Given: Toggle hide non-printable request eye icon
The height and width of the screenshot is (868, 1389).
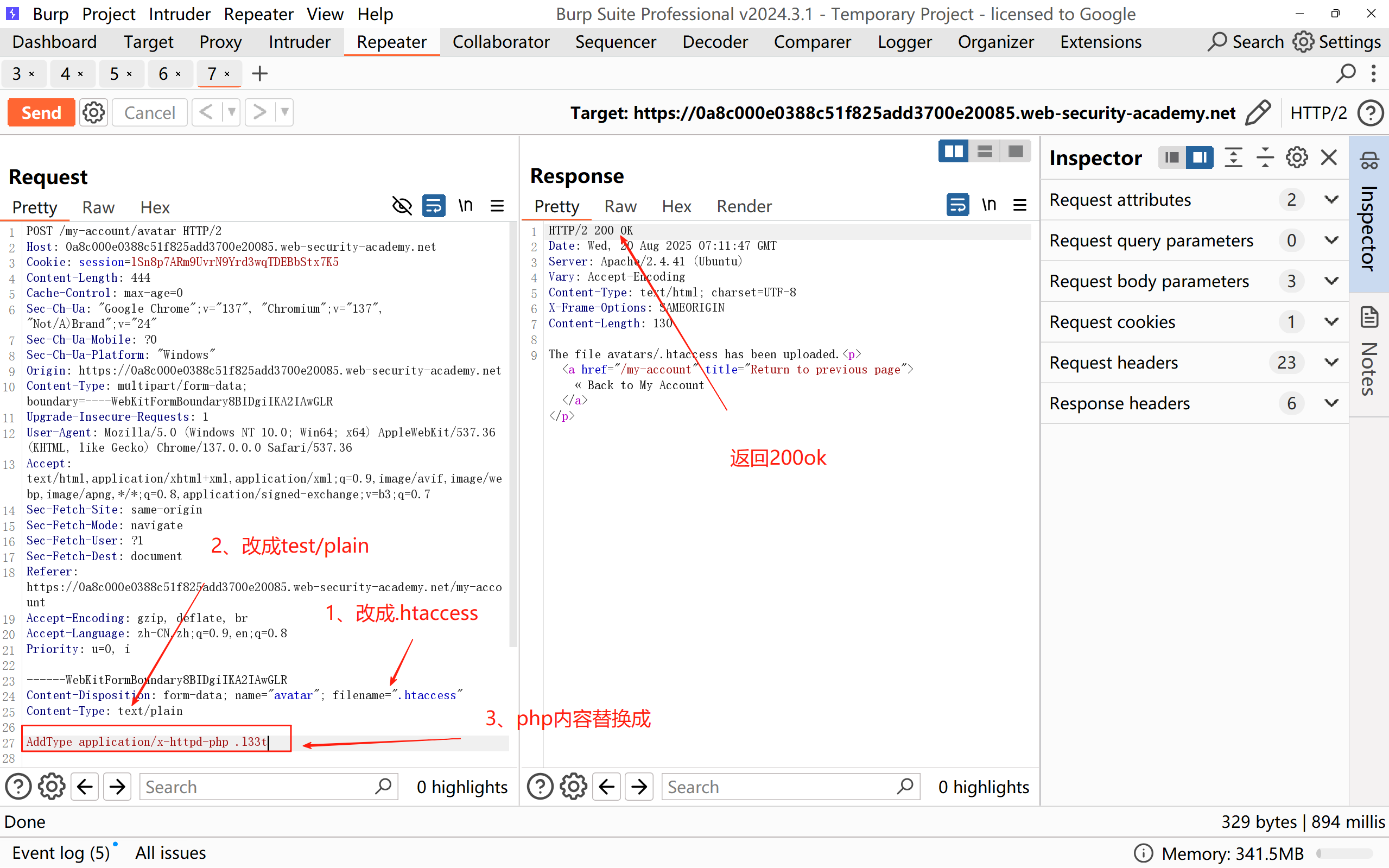Looking at the screenshot, I should tap(402, 206).
